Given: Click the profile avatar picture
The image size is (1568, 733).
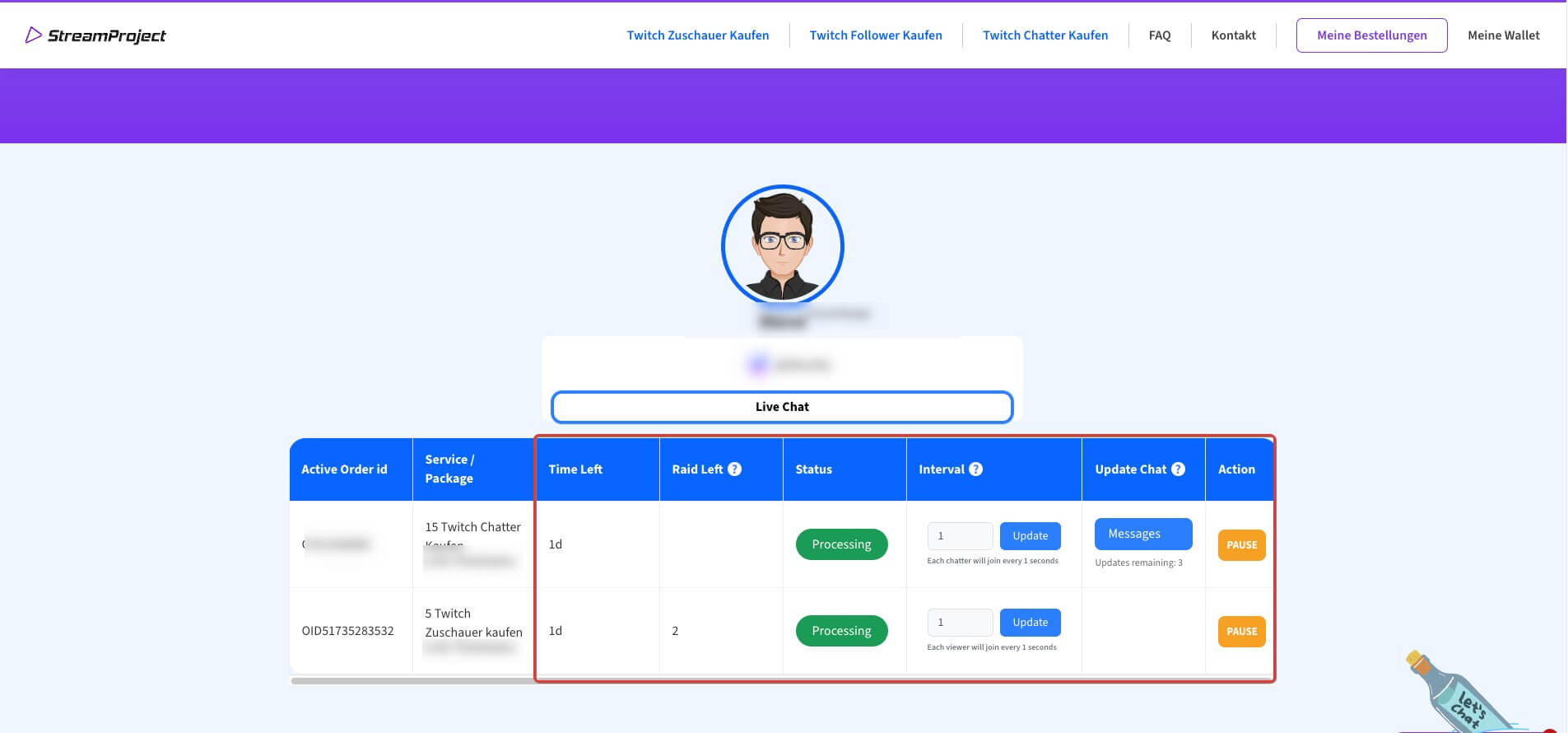Looking at the screenshot, I should click(783, 246).
